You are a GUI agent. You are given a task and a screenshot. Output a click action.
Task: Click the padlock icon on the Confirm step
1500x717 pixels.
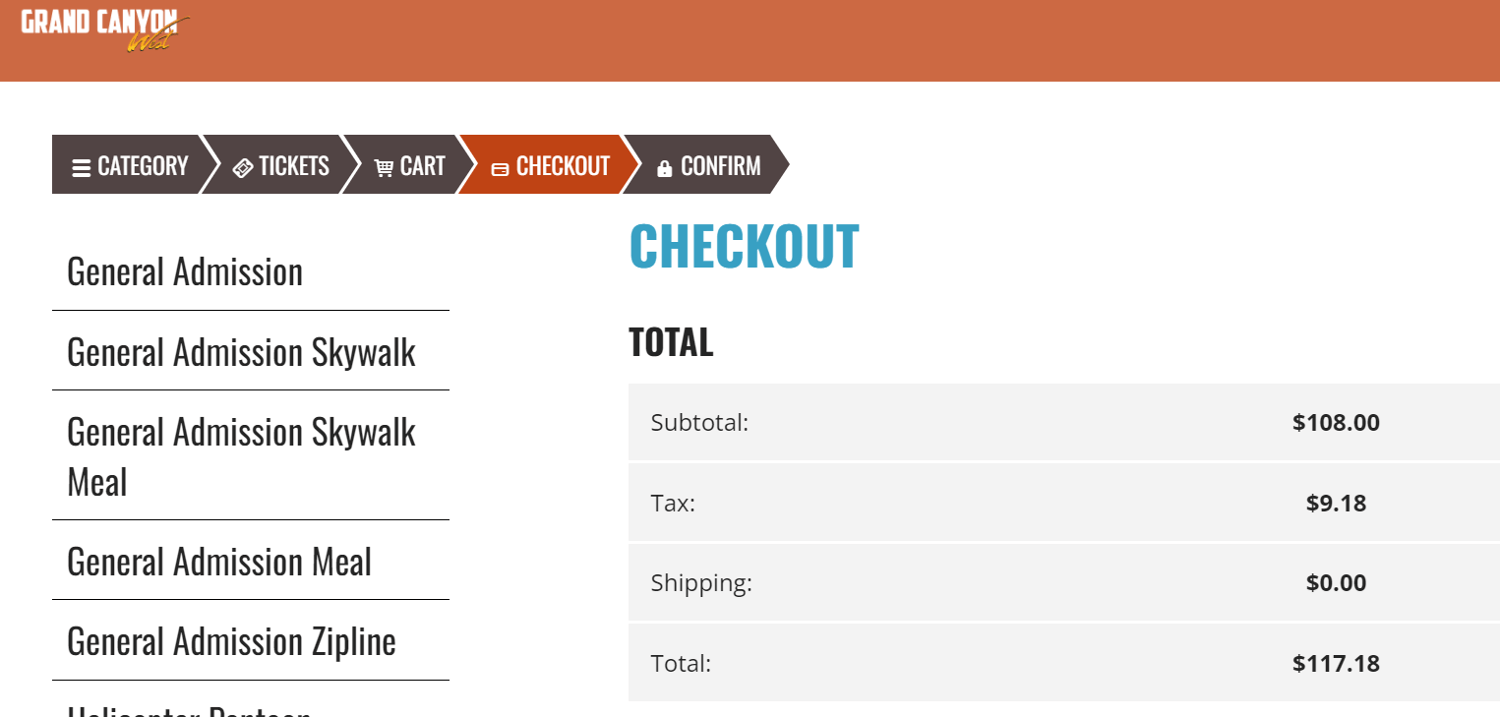tap(663, 166)
